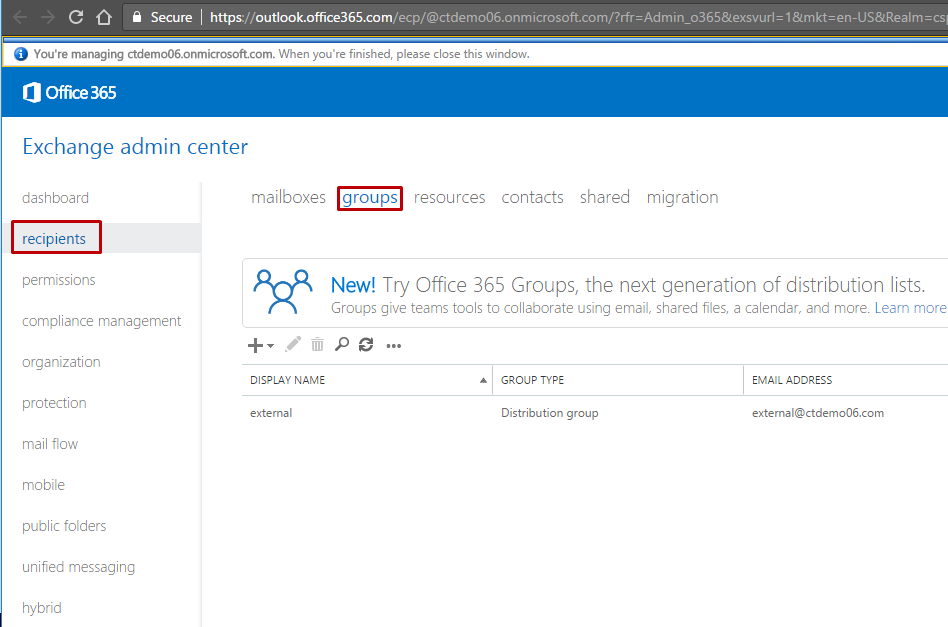Click the info icon in notification bar
Image resolution: width=948 pixels, height=627 pixels.
21,54
